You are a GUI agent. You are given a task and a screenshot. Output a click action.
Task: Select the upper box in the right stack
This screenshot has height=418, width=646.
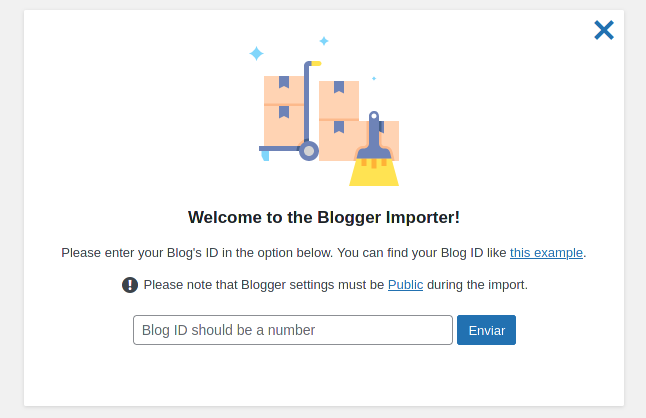(339, 100)
